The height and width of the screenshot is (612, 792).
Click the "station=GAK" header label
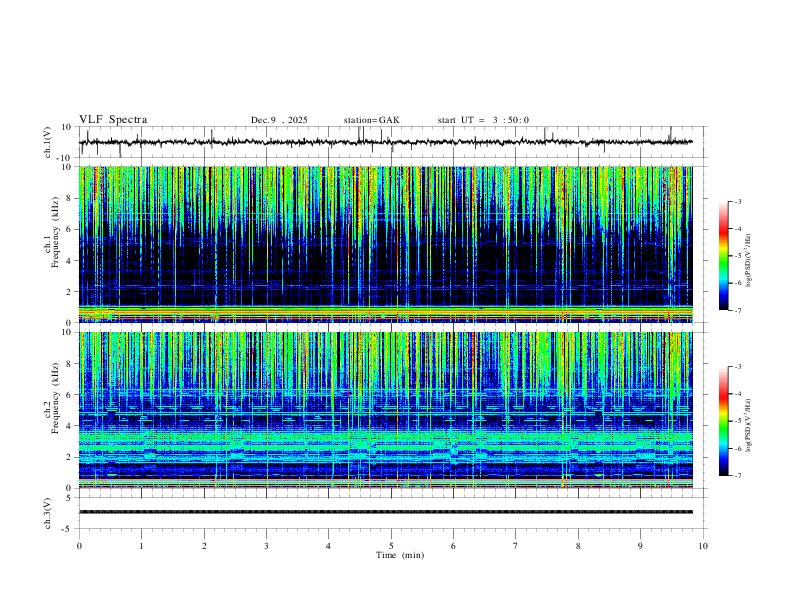pyautogui.click(x=371, y=120)
